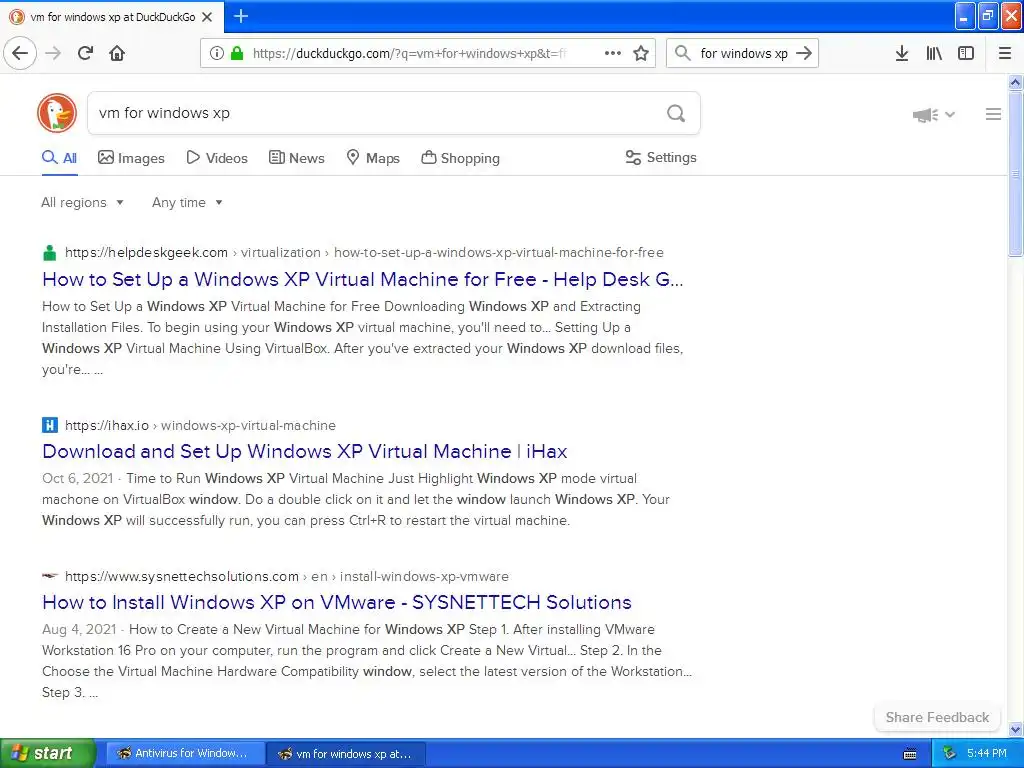
Task: Open the Downloads panel
Action: click(902, 53)
